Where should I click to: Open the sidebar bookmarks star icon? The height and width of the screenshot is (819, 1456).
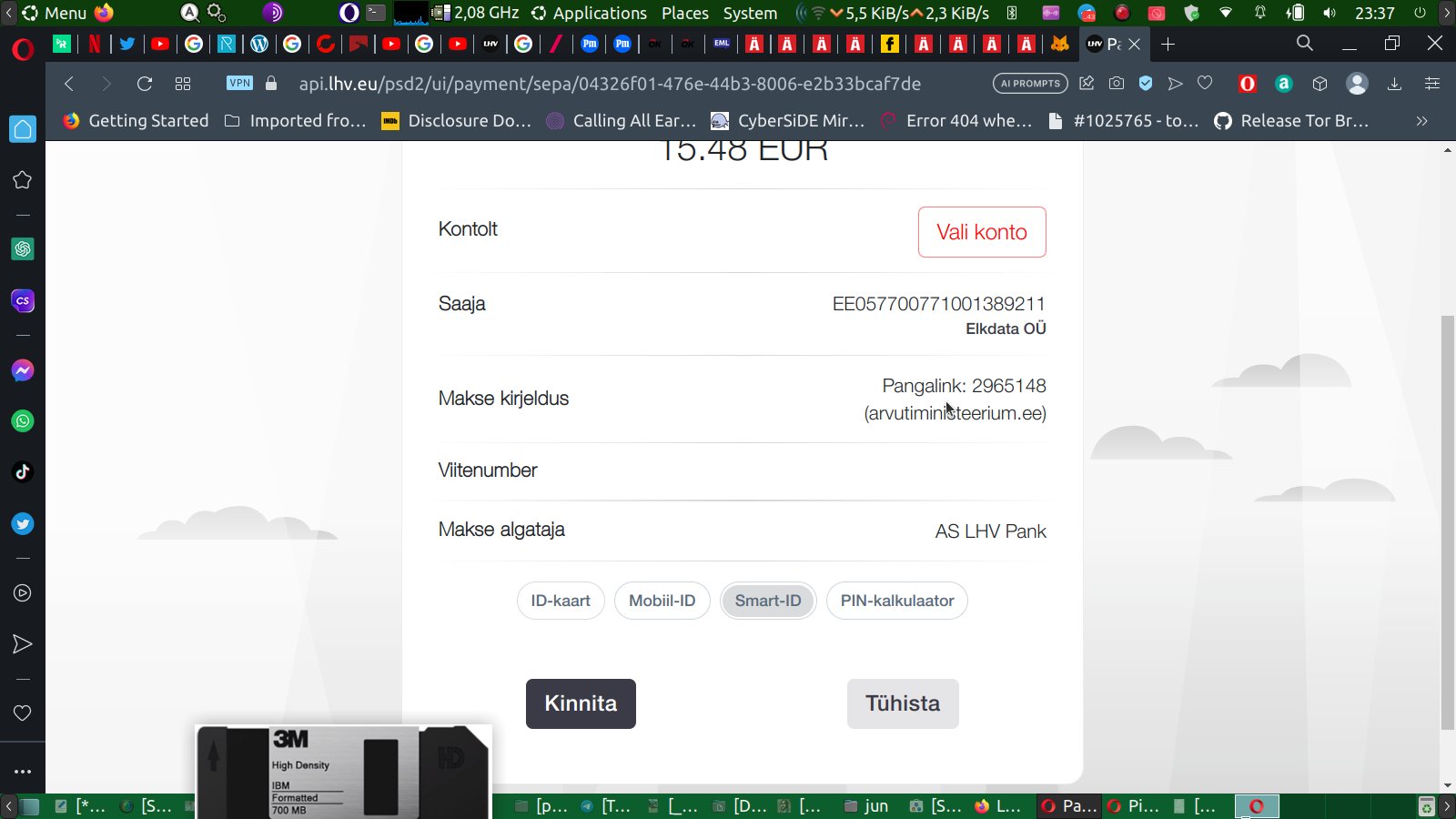click(23, 180)
